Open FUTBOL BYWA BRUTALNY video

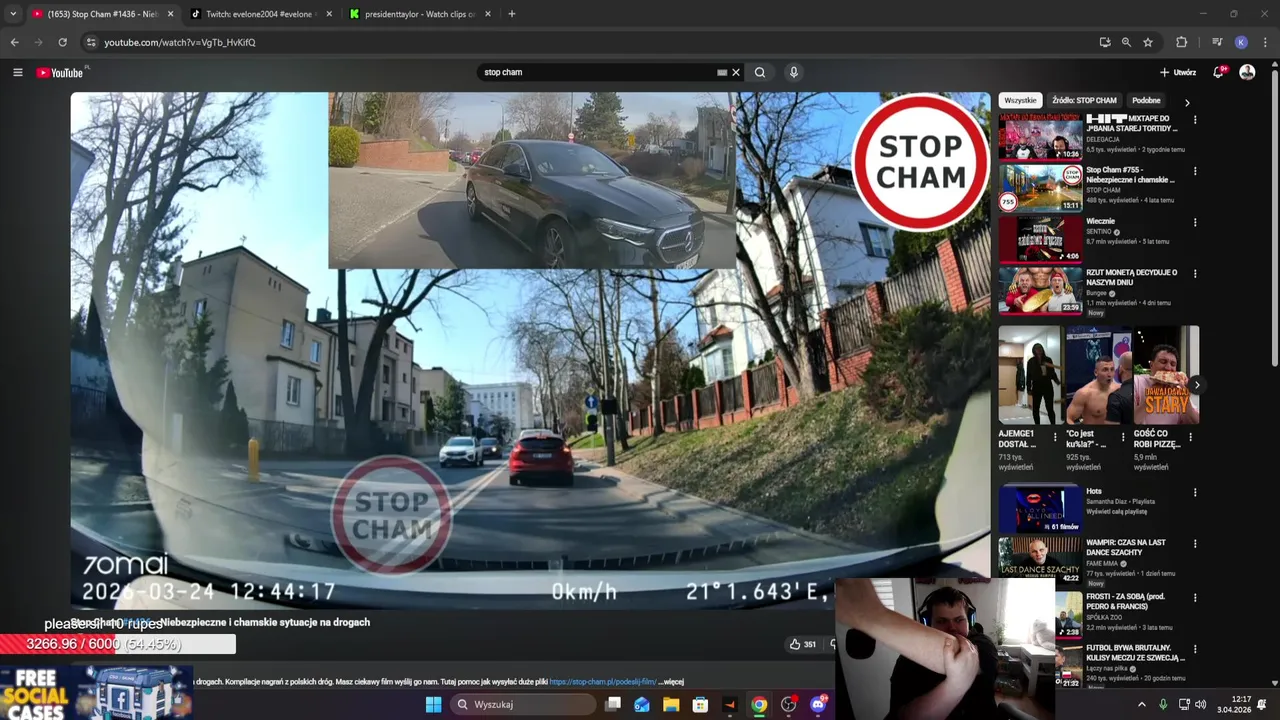[1135, 653]
